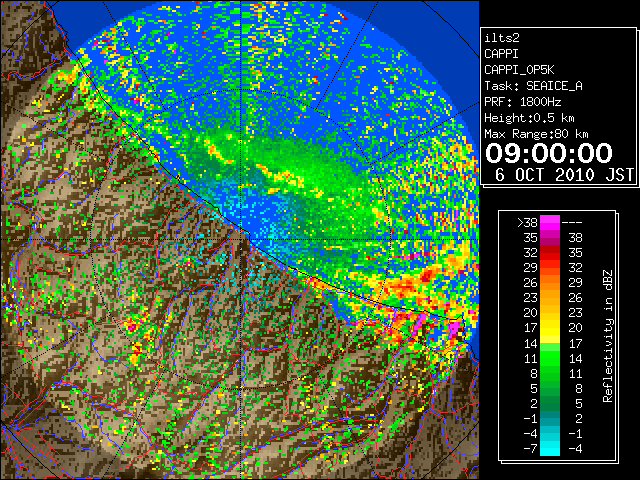The height and width of the screenshot is (480, 640).
Task: Click 'Max Range:80 km' text
Action: point(536,134)
